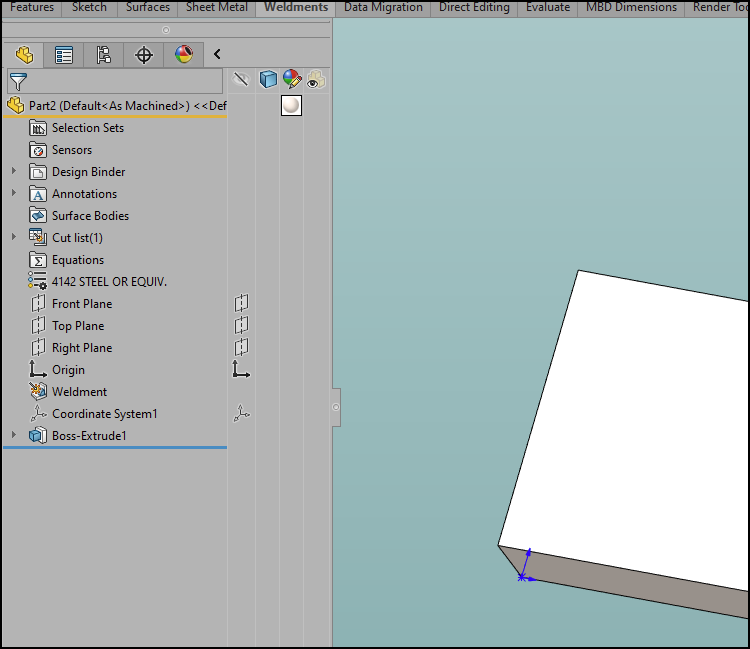Click the Annotations folder icon
Screen dimensions: 750x649
(x=38, y=194)
